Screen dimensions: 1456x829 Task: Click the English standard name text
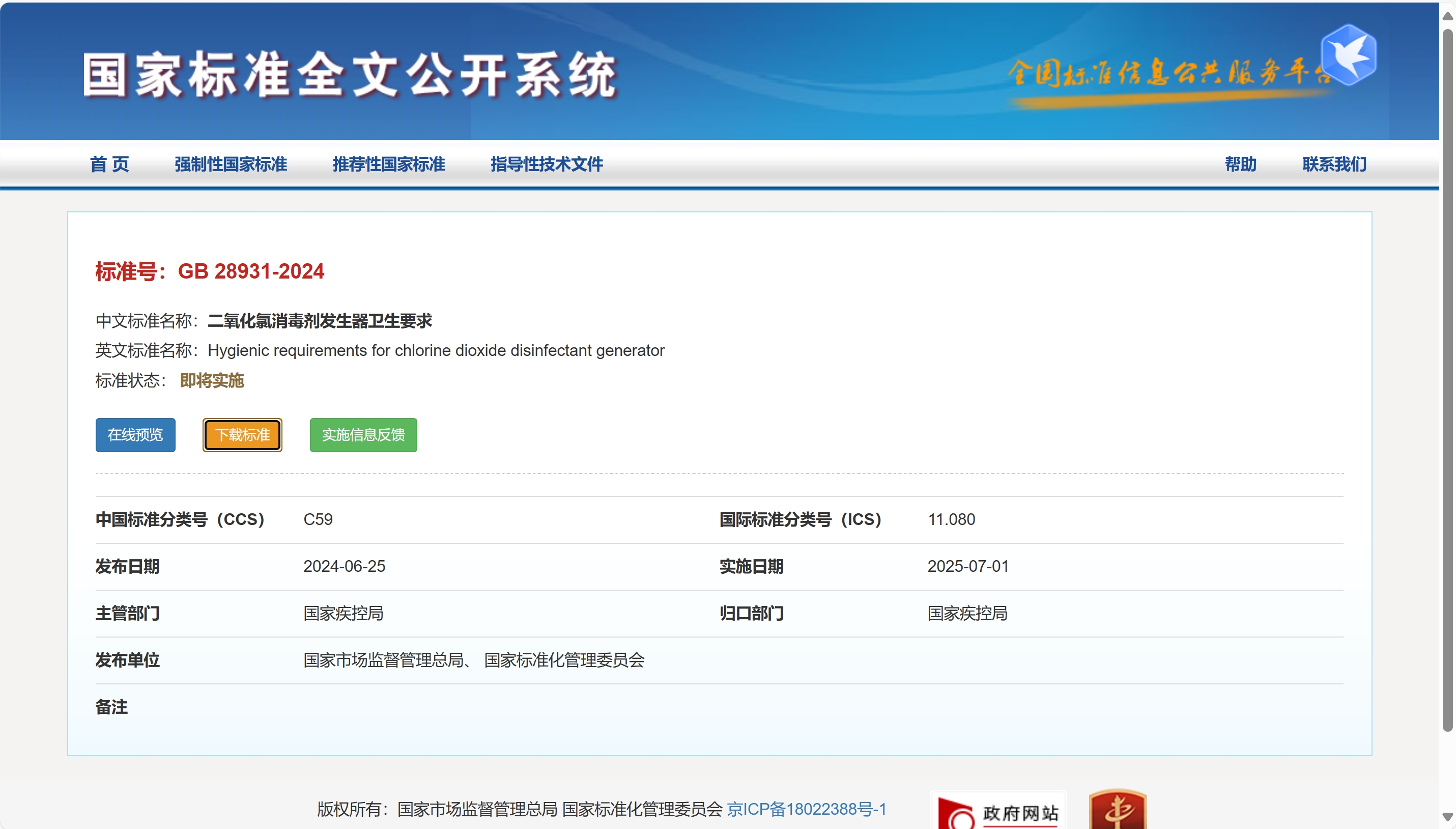436,351
